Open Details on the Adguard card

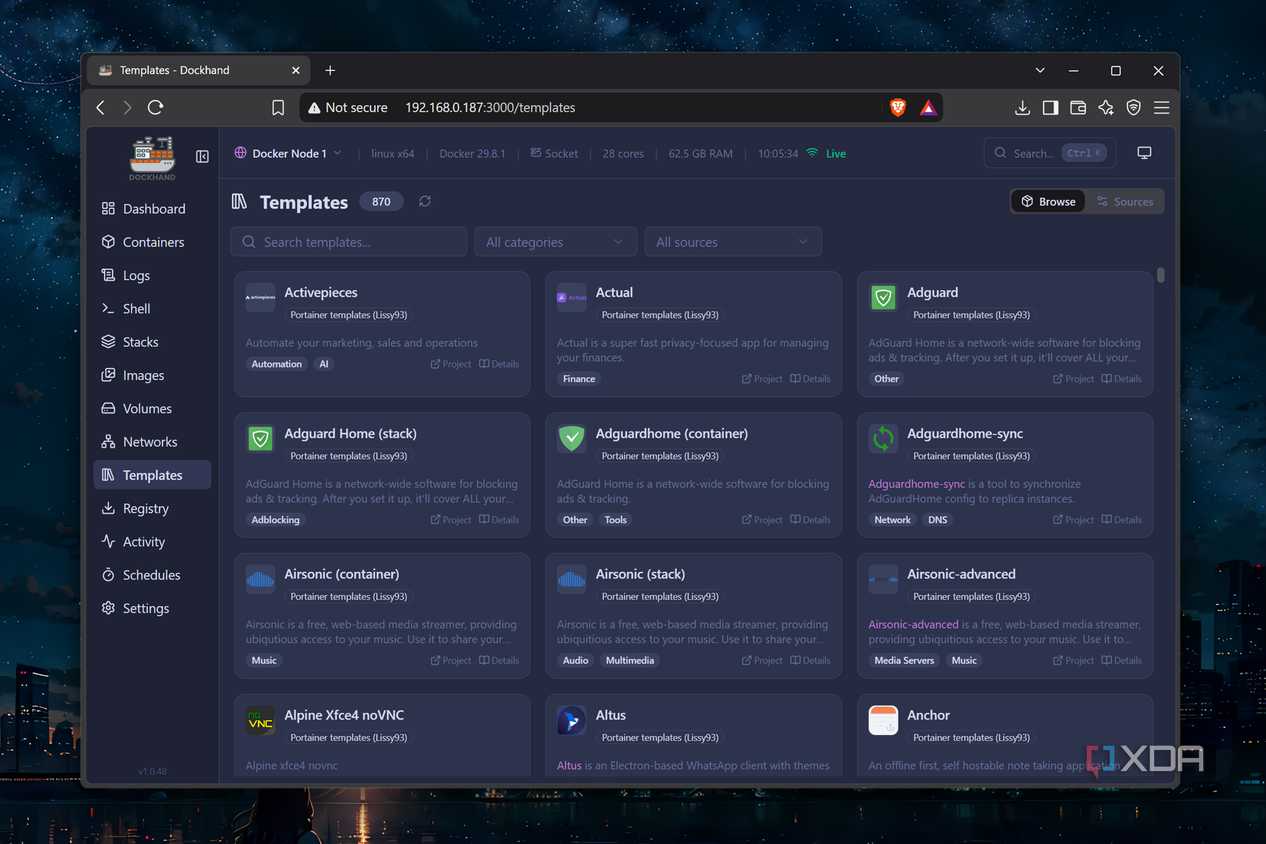tap(1122, 379)
